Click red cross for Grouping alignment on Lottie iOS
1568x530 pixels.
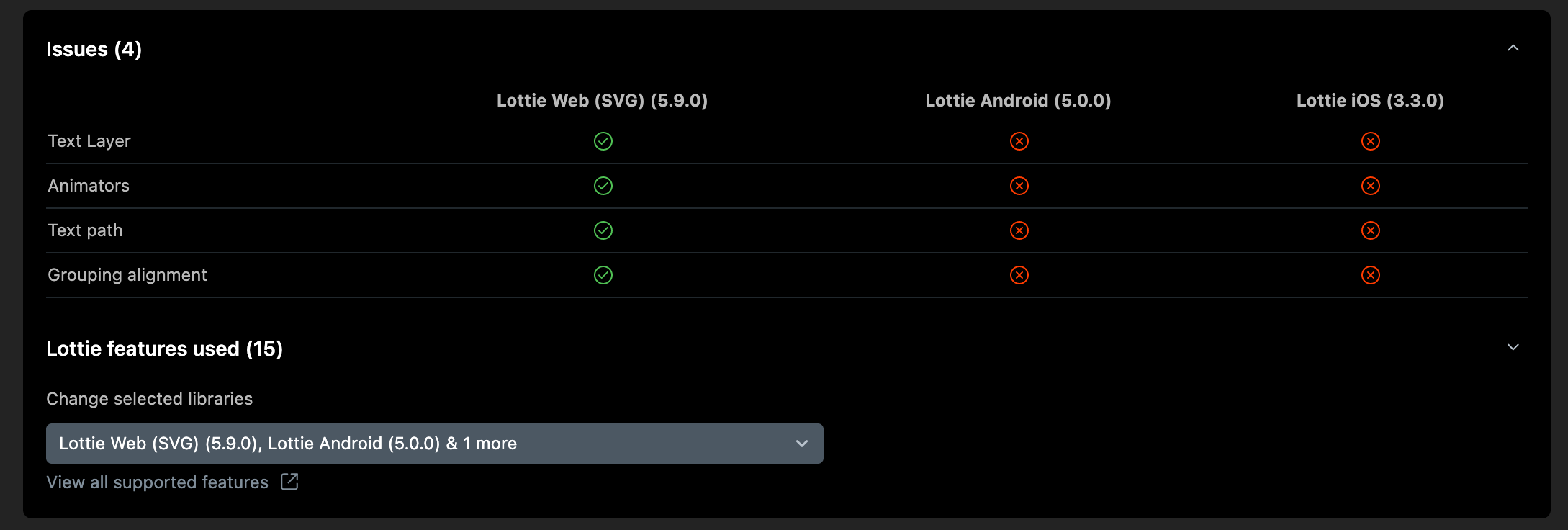(x=1371, y=275)
